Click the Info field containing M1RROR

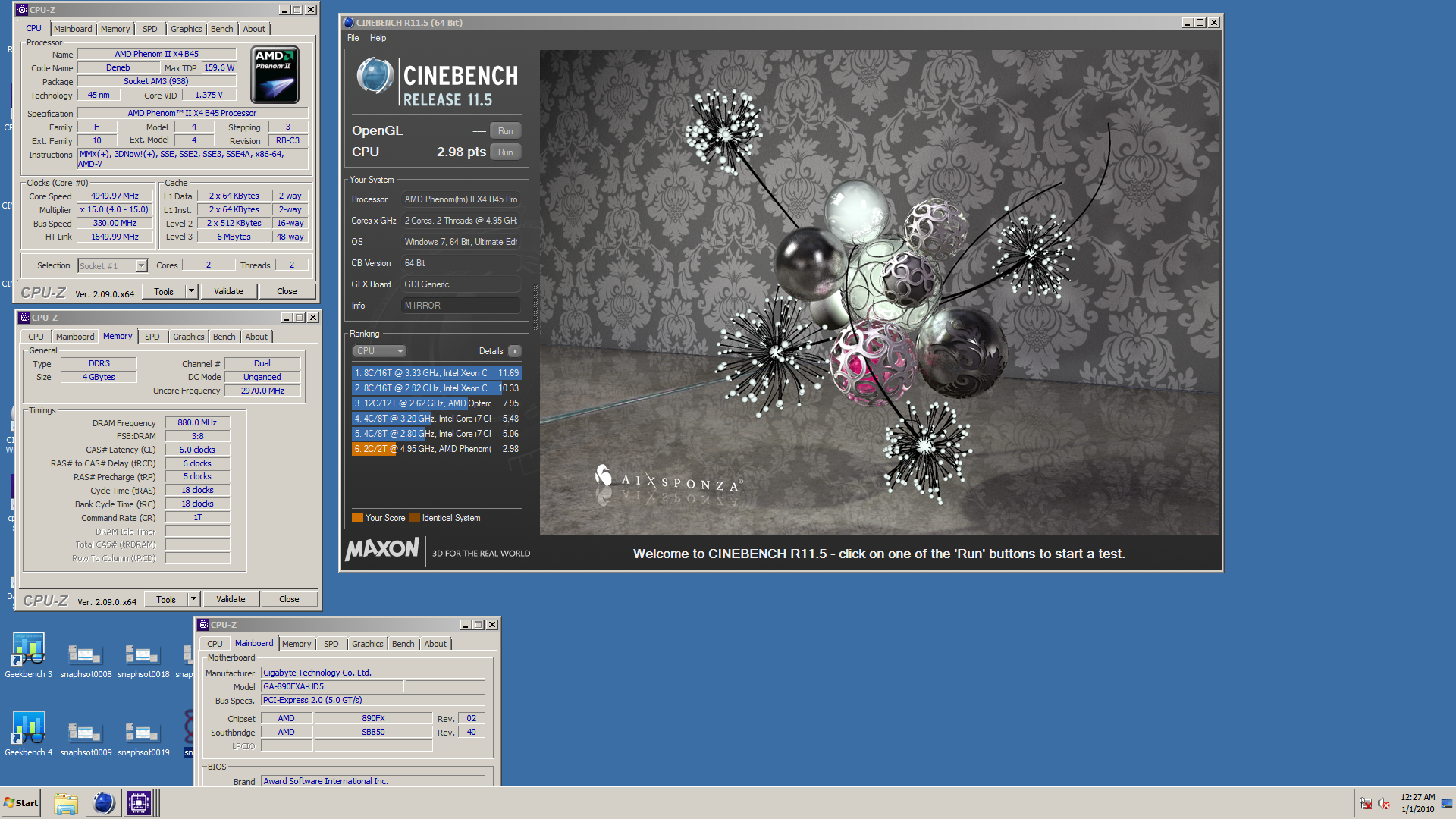pos(460,306)
